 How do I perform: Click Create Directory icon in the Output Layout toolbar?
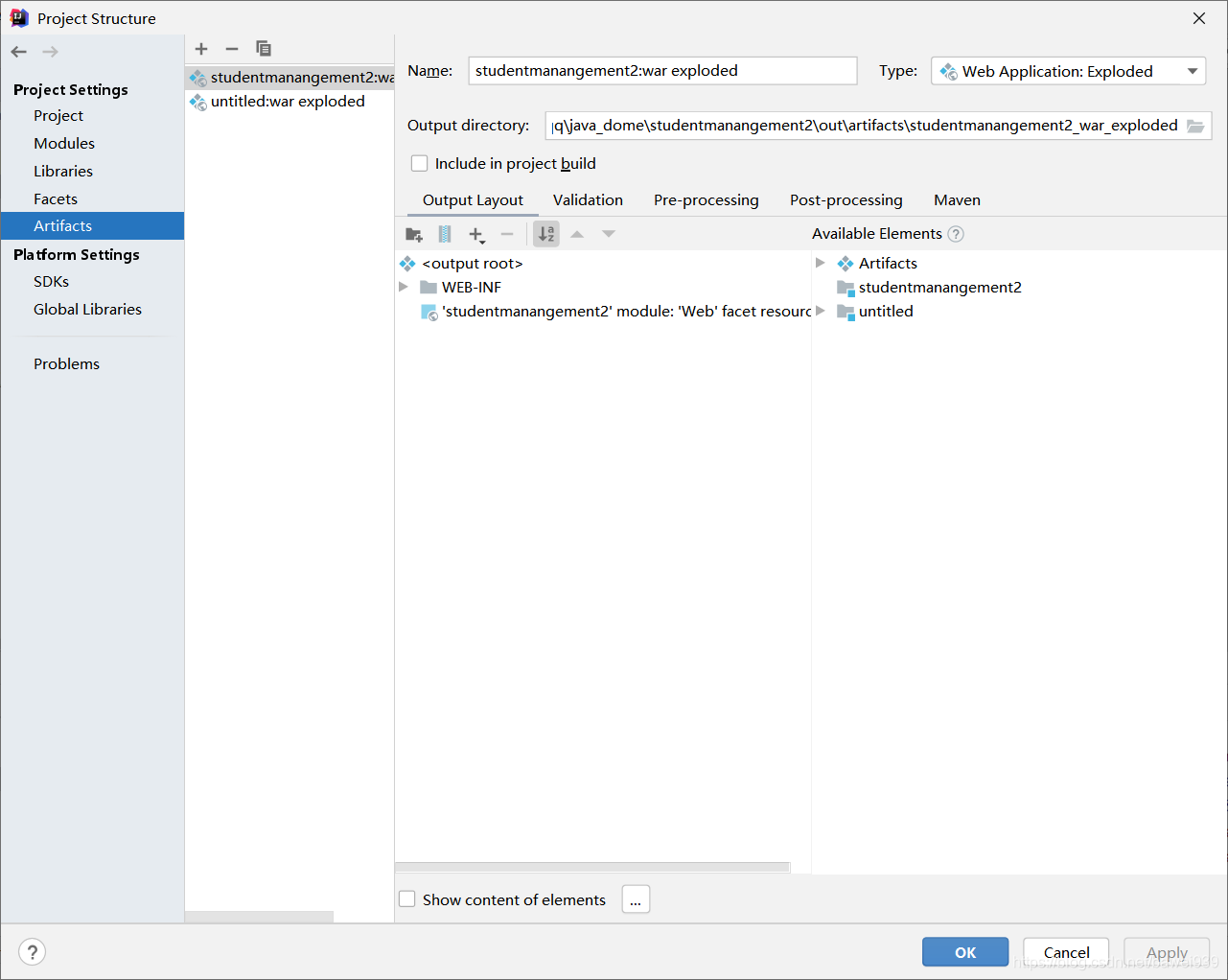tap(414, 234)
